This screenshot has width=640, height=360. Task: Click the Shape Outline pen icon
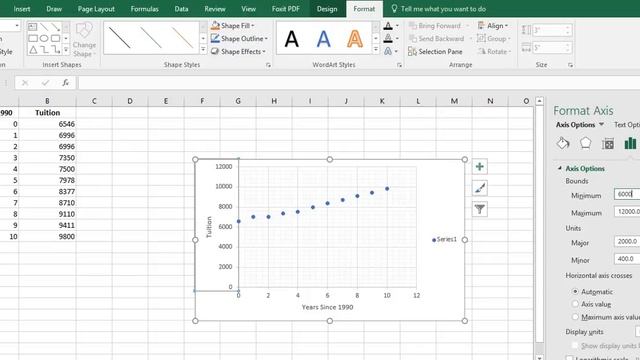[215, 38]
